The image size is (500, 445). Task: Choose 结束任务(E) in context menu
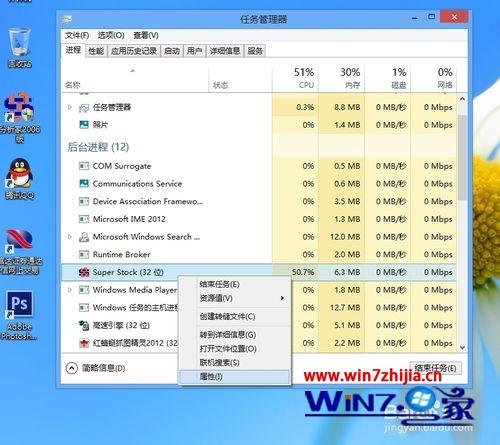coord(235,284)
